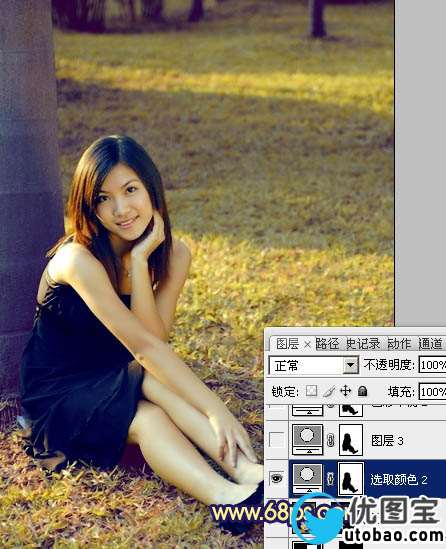
Task: Select the 图层 3 layer mask thumbnail
Action: click(x=351, y=440)
